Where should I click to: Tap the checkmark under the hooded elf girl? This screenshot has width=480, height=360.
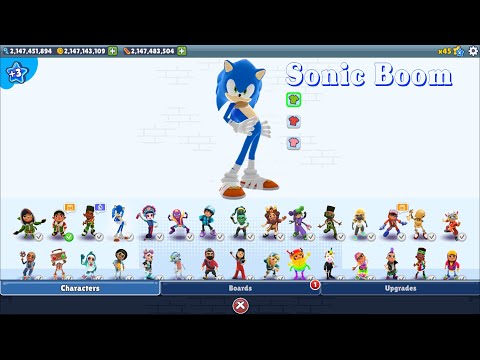pyautogui.click(x=39, y=237)
